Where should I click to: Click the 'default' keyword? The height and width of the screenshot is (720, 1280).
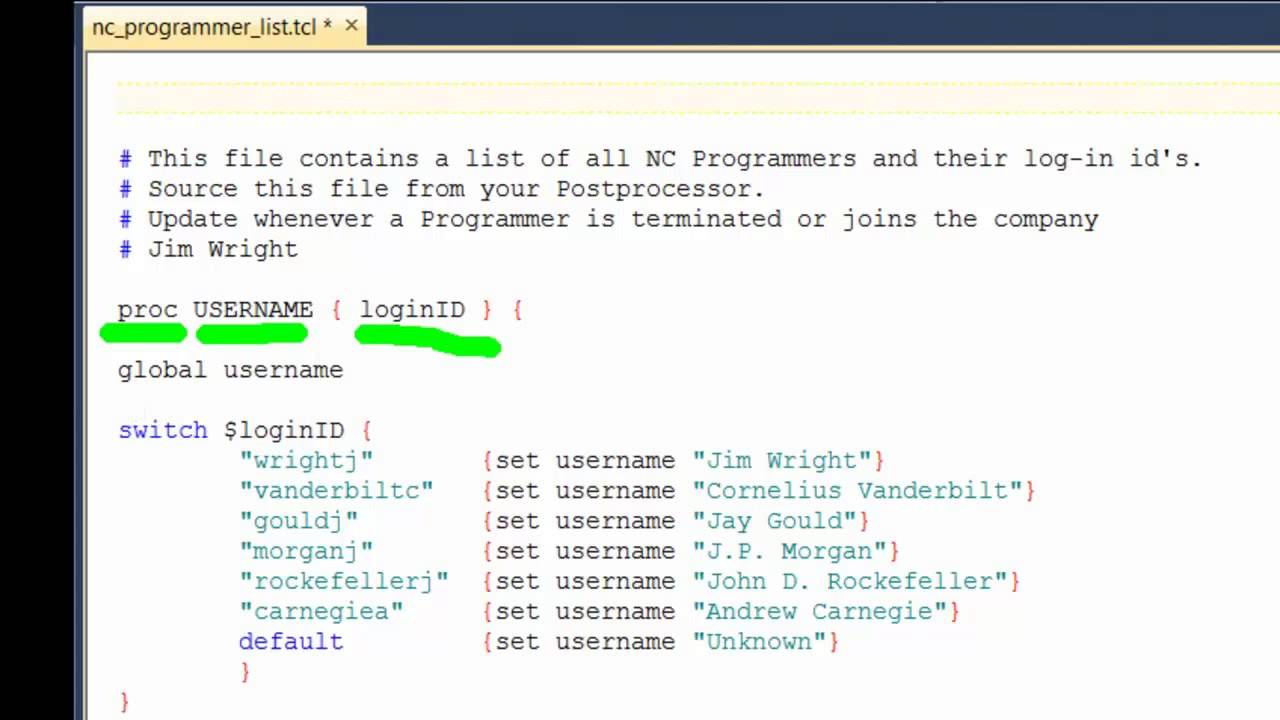pyautogui.click(x=291, y=641)
